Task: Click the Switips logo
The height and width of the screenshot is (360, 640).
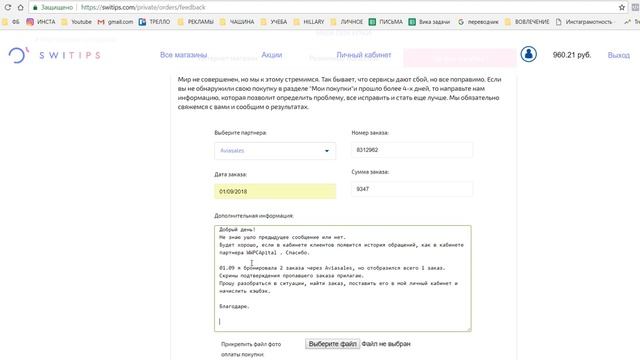Action: (x=54, y=55)
